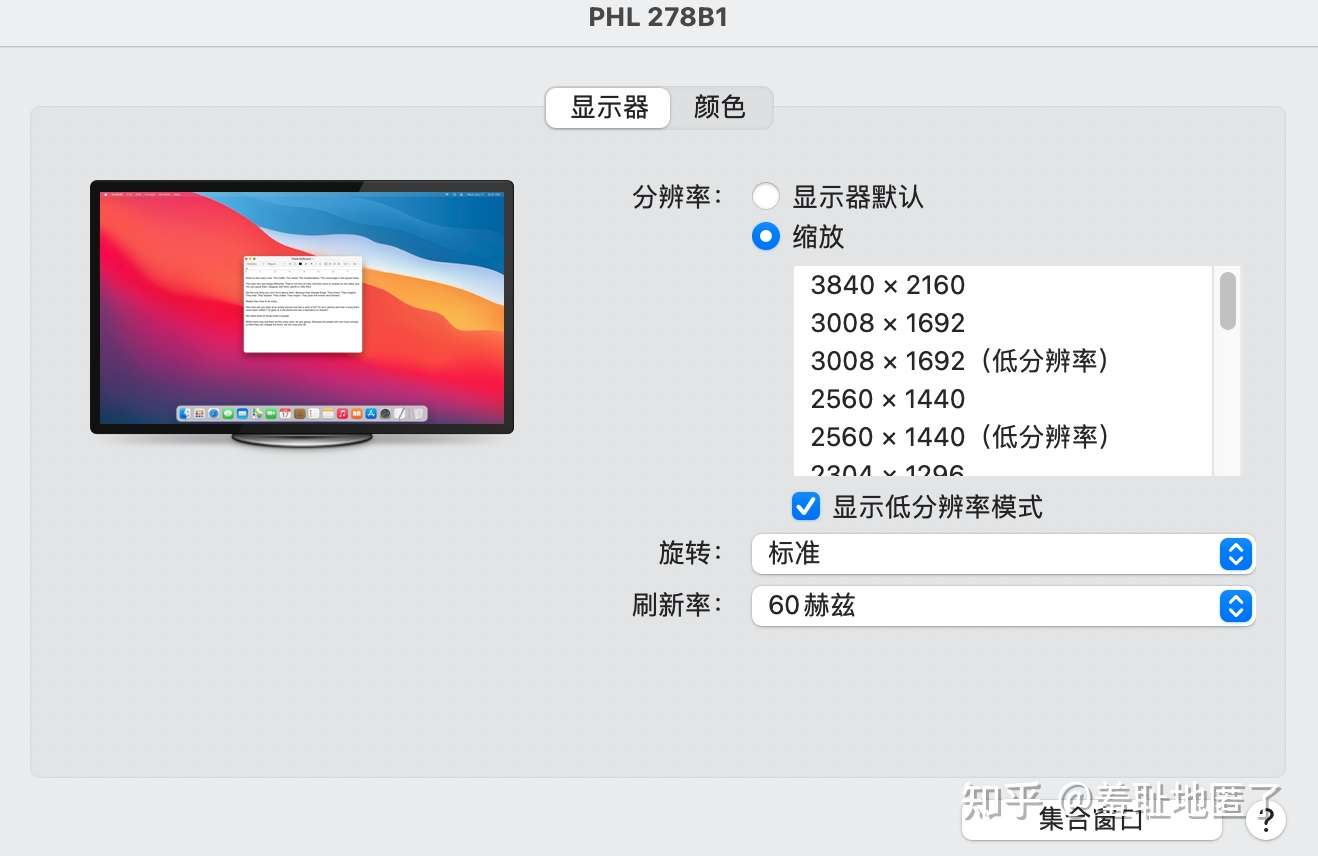Click the 集合窗口 button
This screenshot has height=856, width=1318.
tap(1092, 818)
